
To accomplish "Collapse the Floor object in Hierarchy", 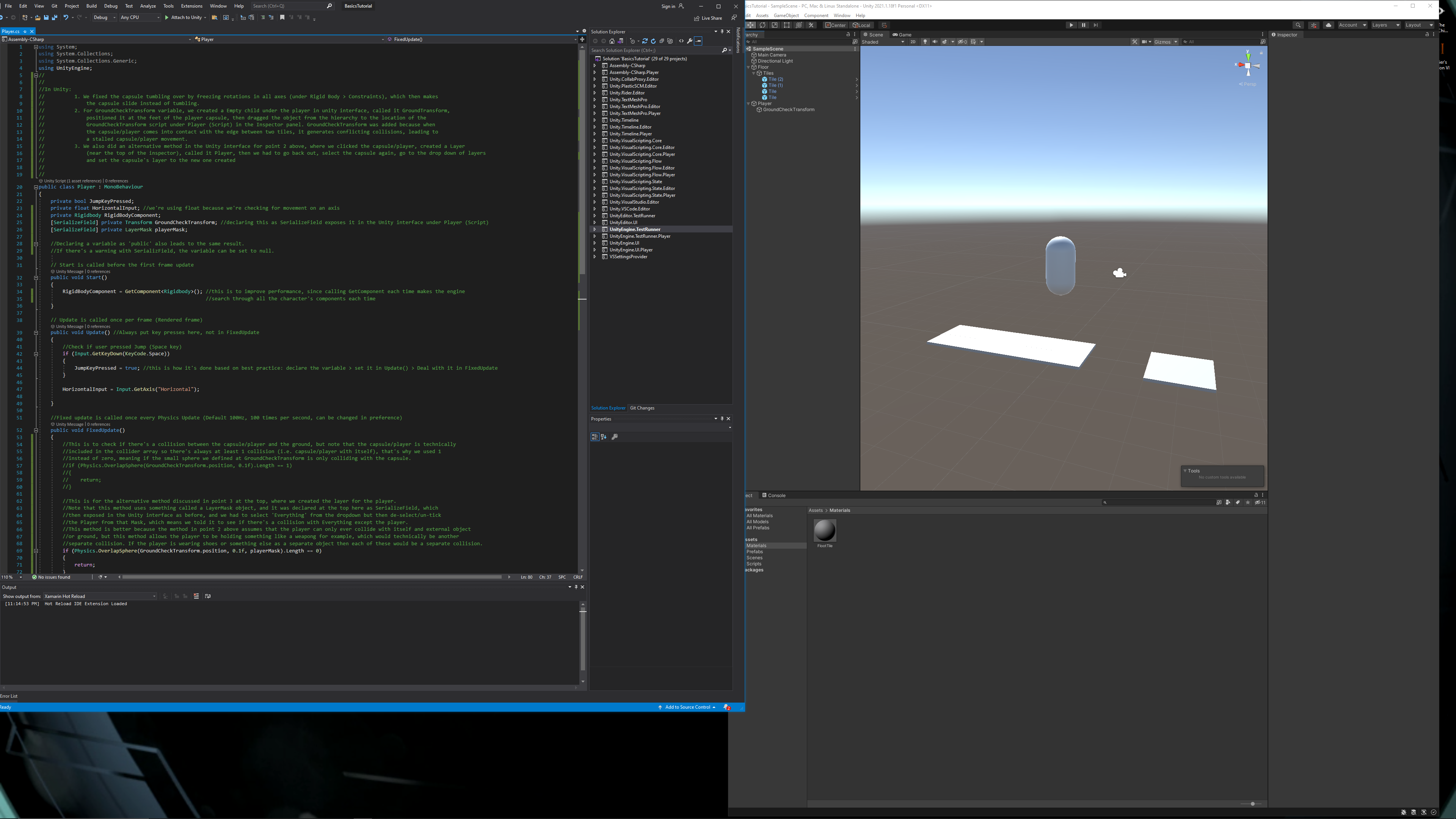I will tap(748, 67).
